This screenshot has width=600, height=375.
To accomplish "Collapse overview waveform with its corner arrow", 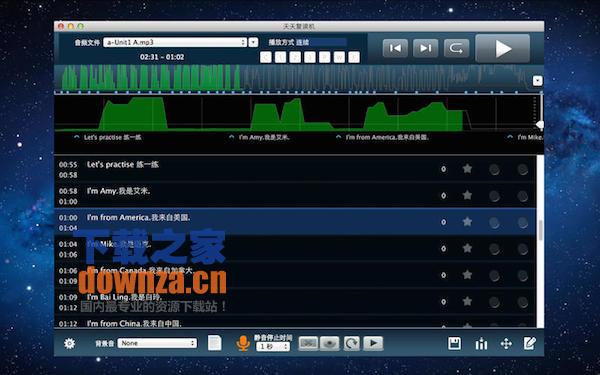I will click(x=537, y=80).
